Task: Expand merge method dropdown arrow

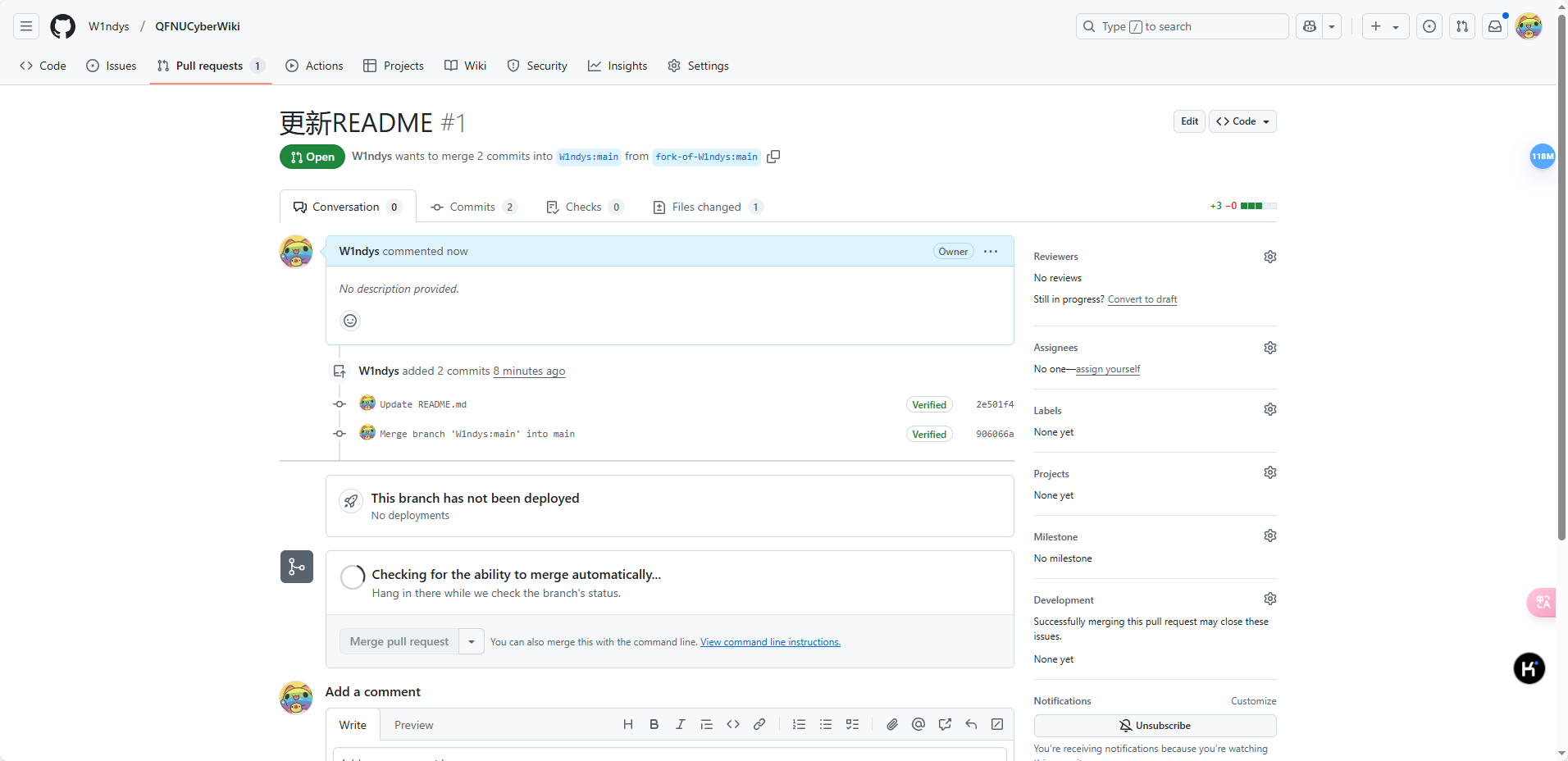Action: click(x=472, y=641)
